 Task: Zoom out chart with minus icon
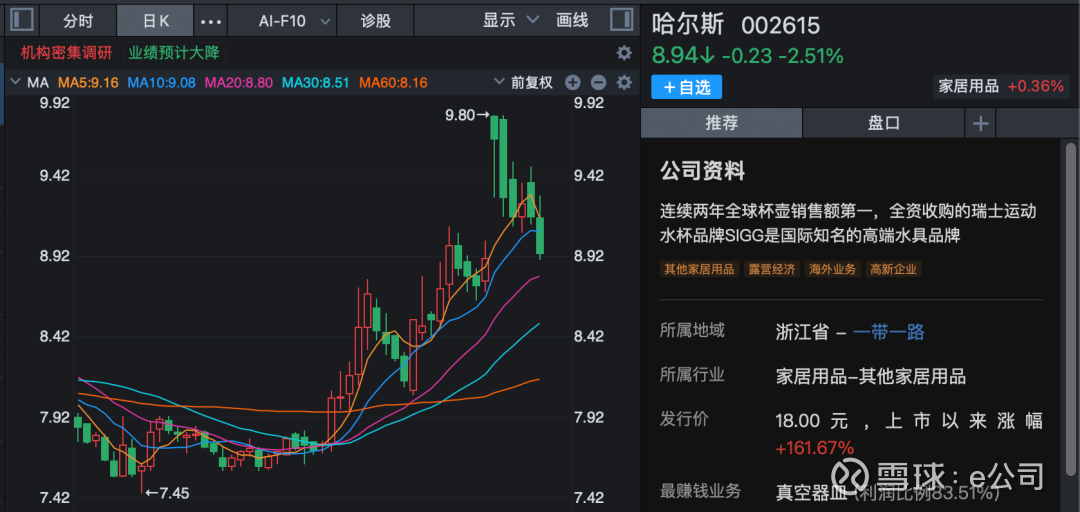click(x=599, y=83)
